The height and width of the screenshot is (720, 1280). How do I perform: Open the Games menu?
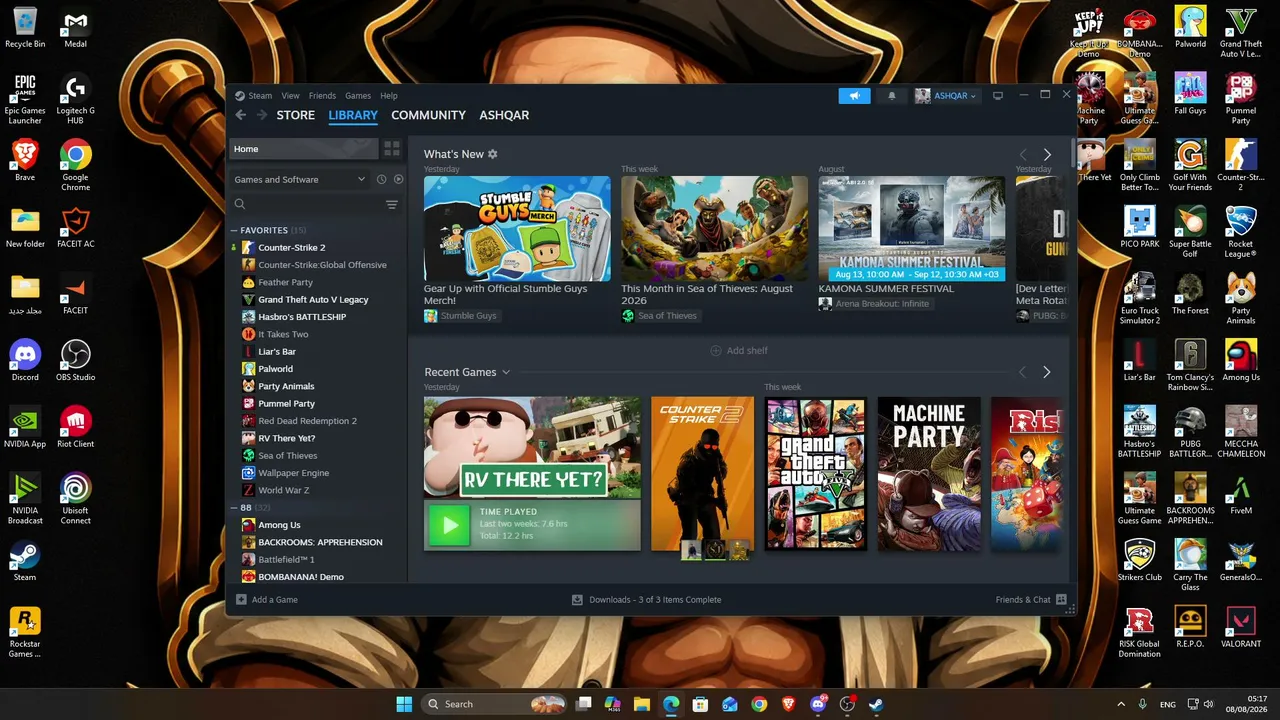tap(358, 96)
